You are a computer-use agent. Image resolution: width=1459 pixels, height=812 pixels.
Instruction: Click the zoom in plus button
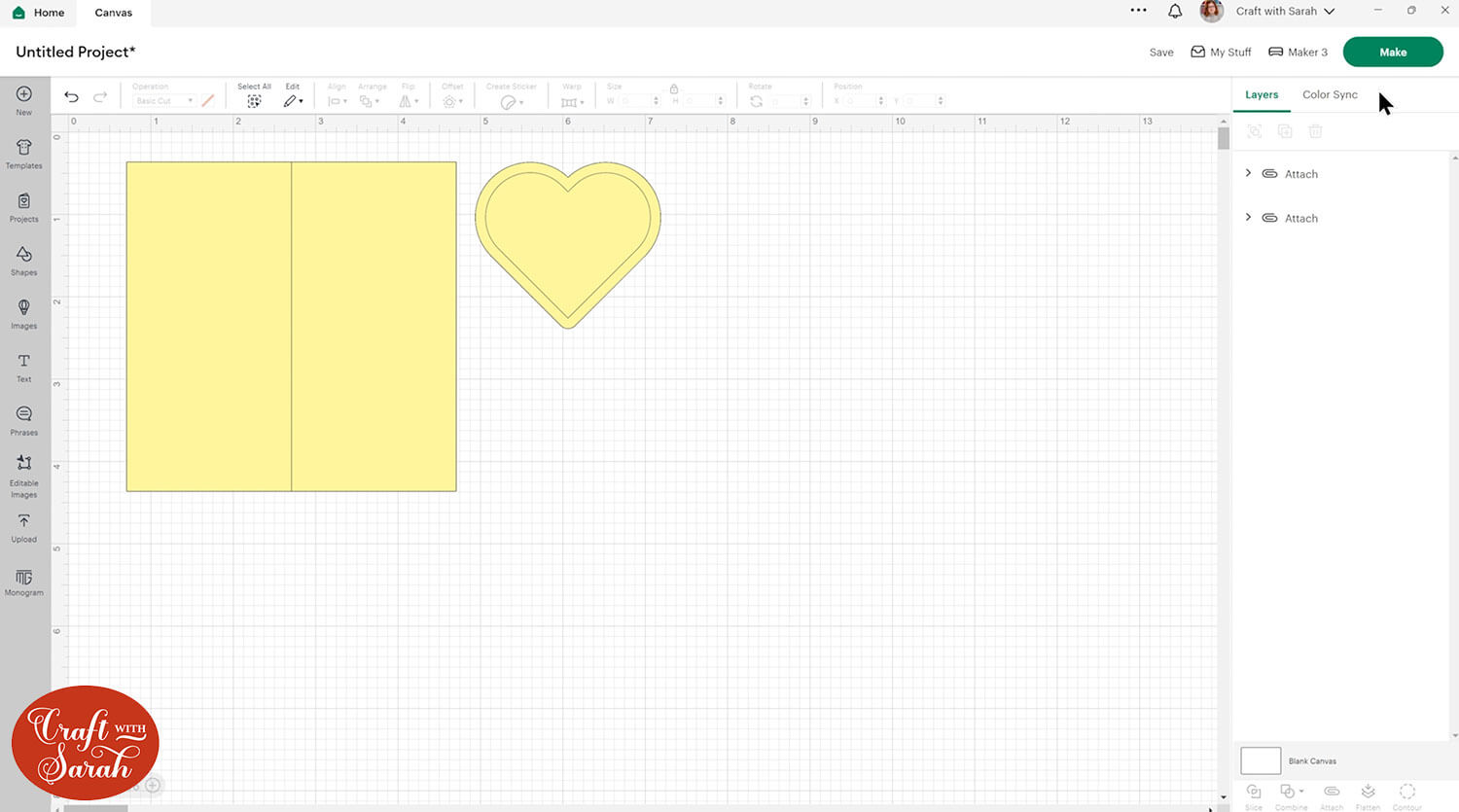(x=153, y=785)
